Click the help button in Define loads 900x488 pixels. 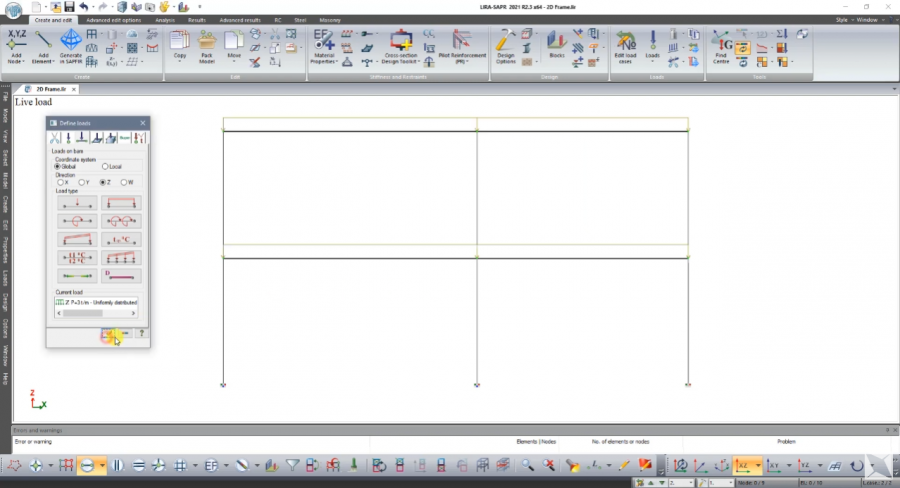(141, 333)
